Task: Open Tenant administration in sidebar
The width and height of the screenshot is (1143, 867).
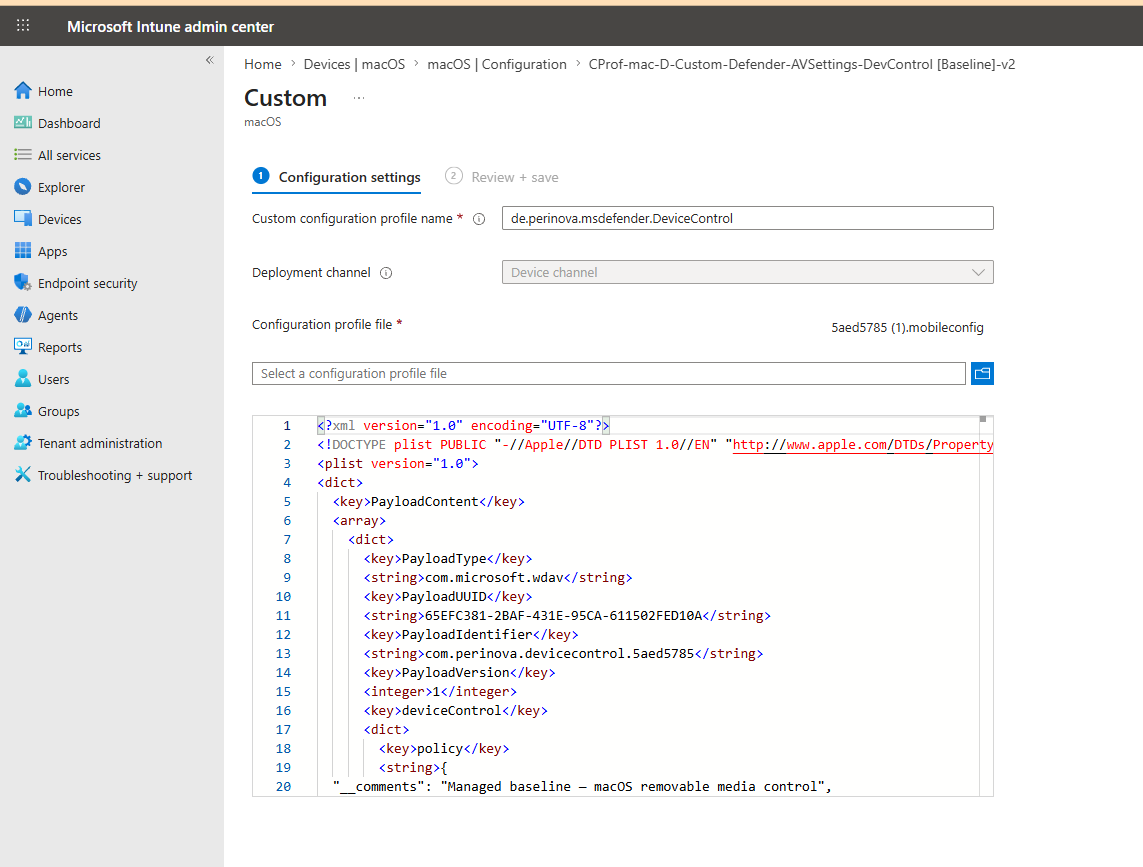Action: pos(100,443)
